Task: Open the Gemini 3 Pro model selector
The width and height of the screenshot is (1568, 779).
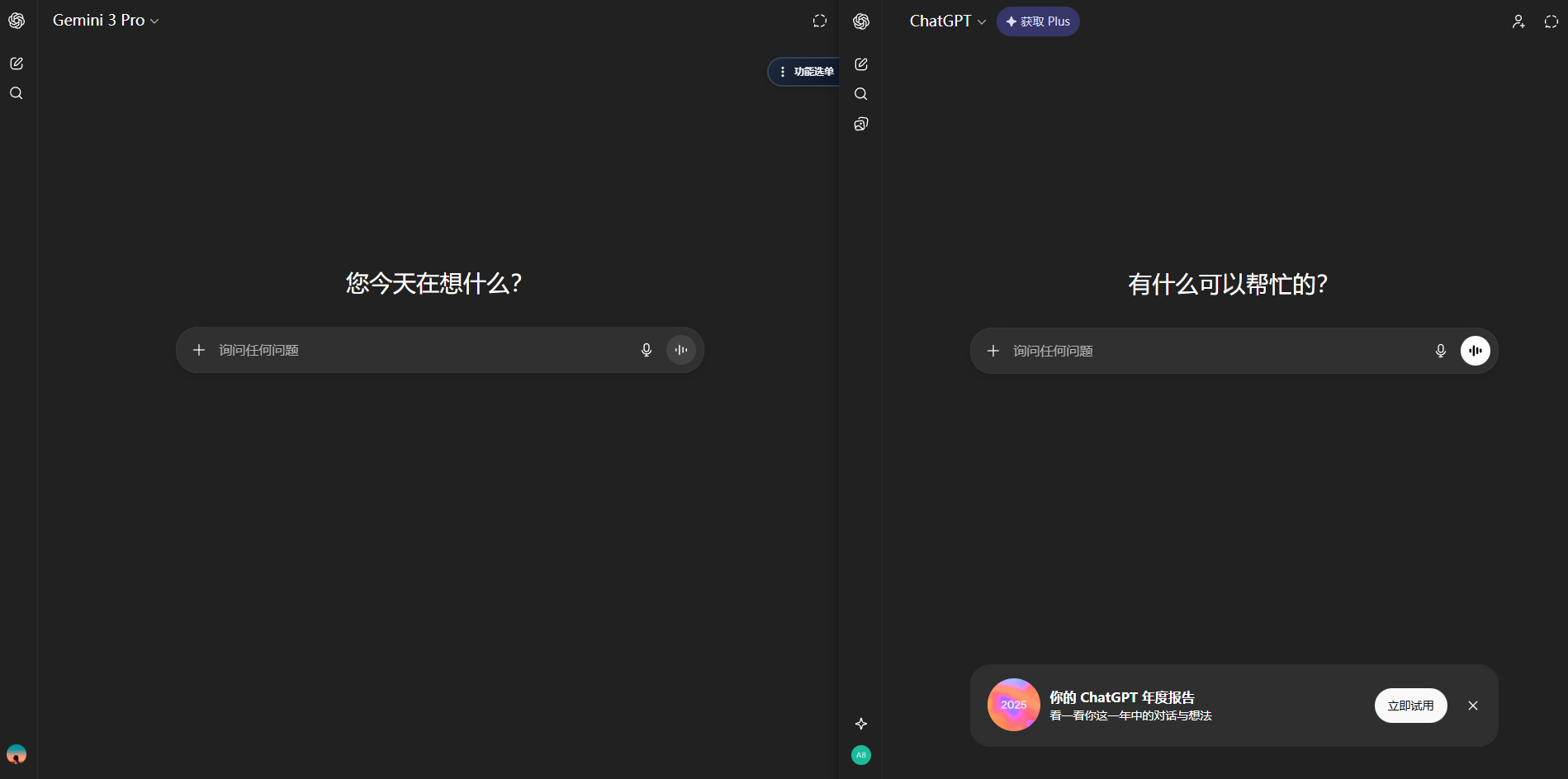Action: pyautogui.click(x=97, y=20)
